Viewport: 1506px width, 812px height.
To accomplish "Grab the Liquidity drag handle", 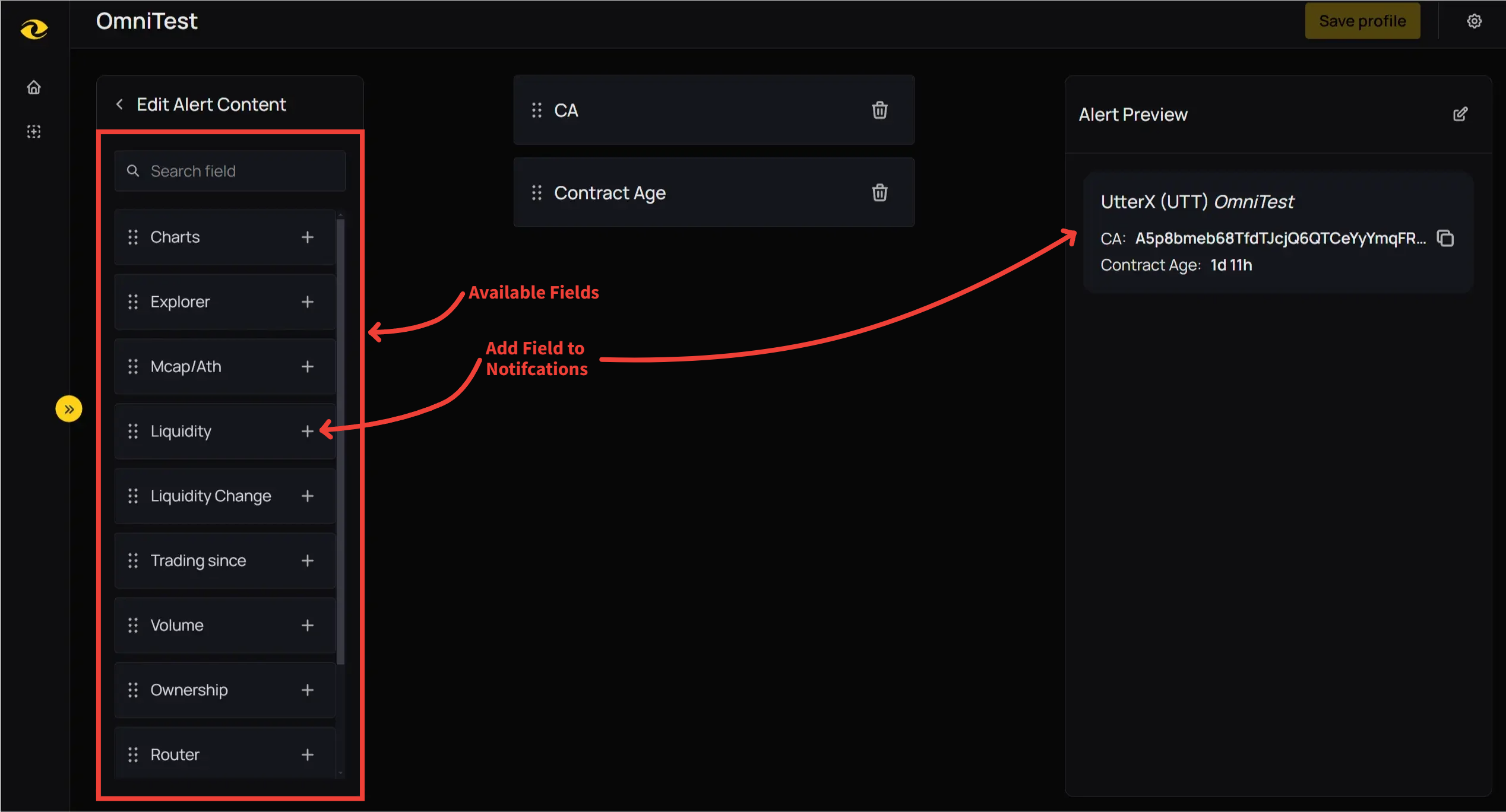I will pos(133,431).
